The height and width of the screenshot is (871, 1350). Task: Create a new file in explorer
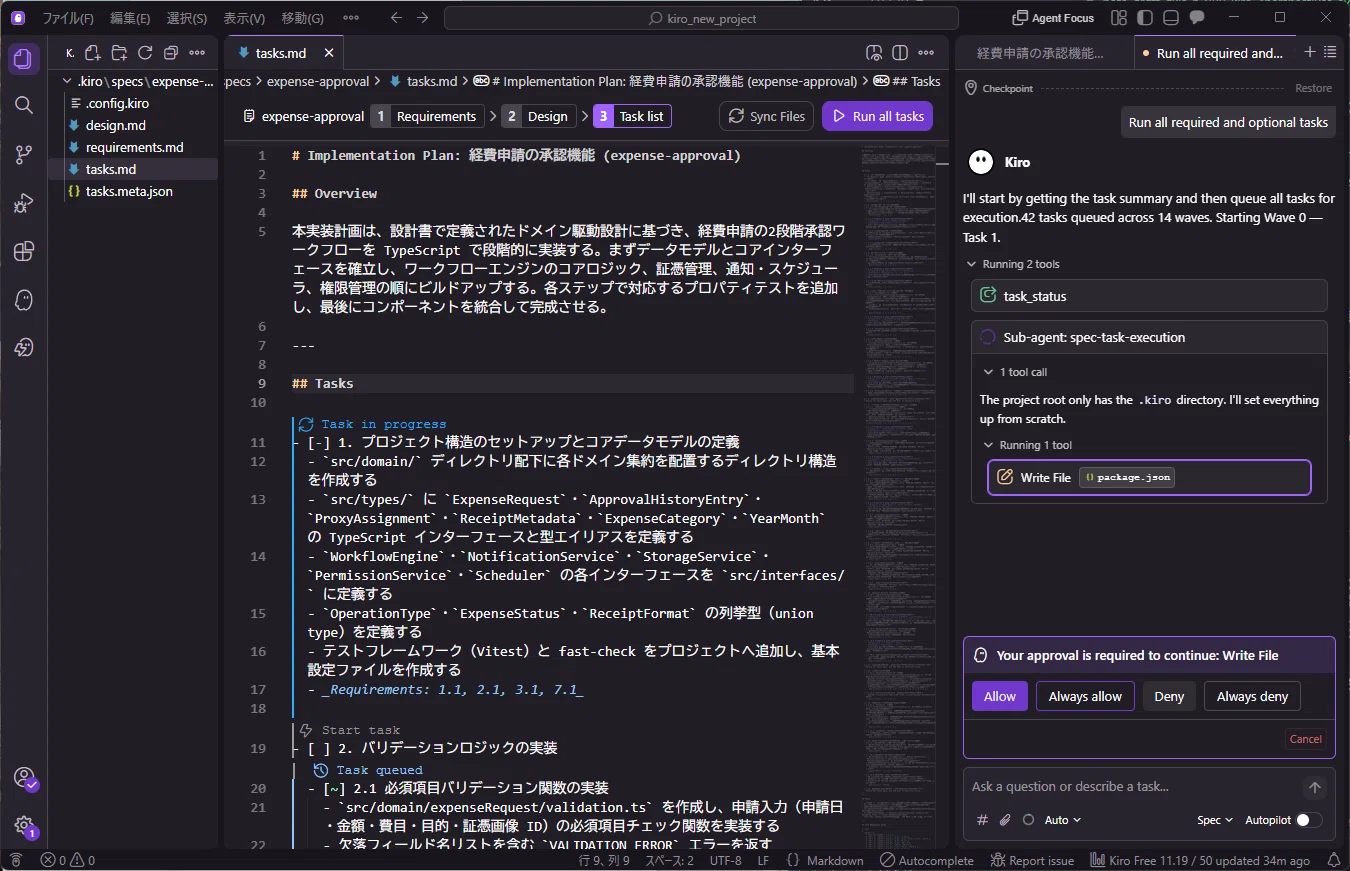(93, 53)
